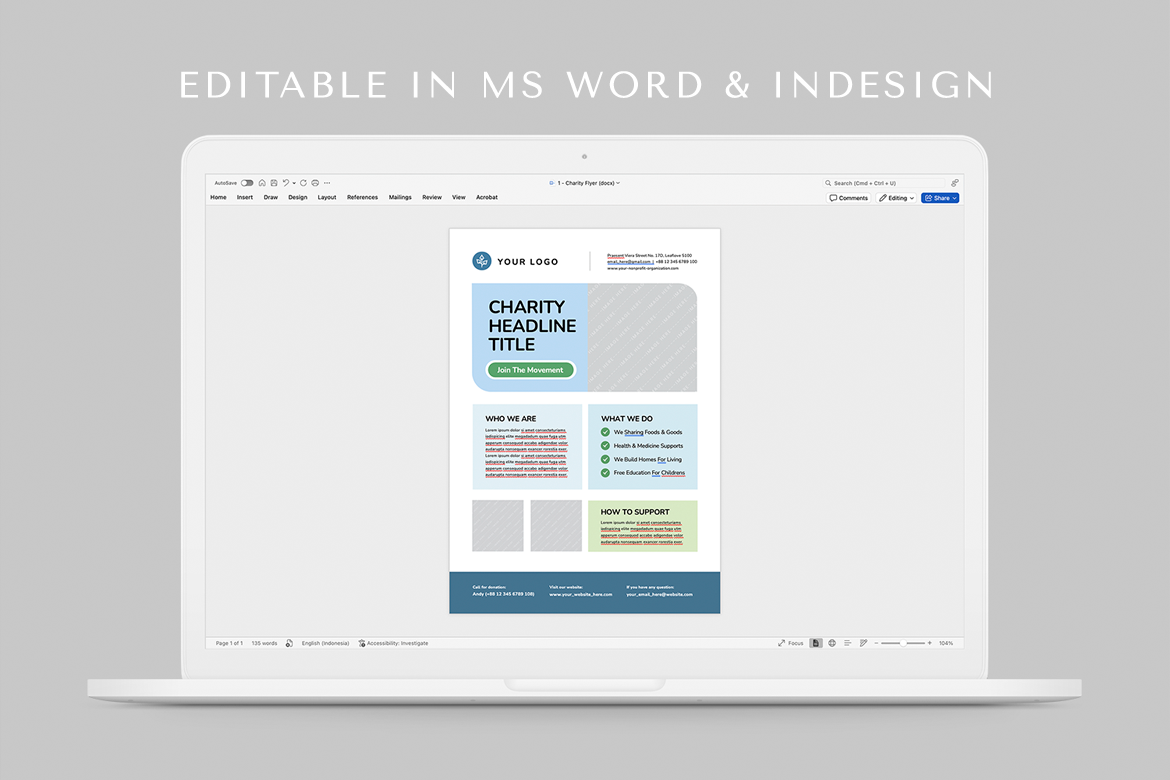Open the Comments pane button
The image size is (1170, 780).
tap(849, 198)
